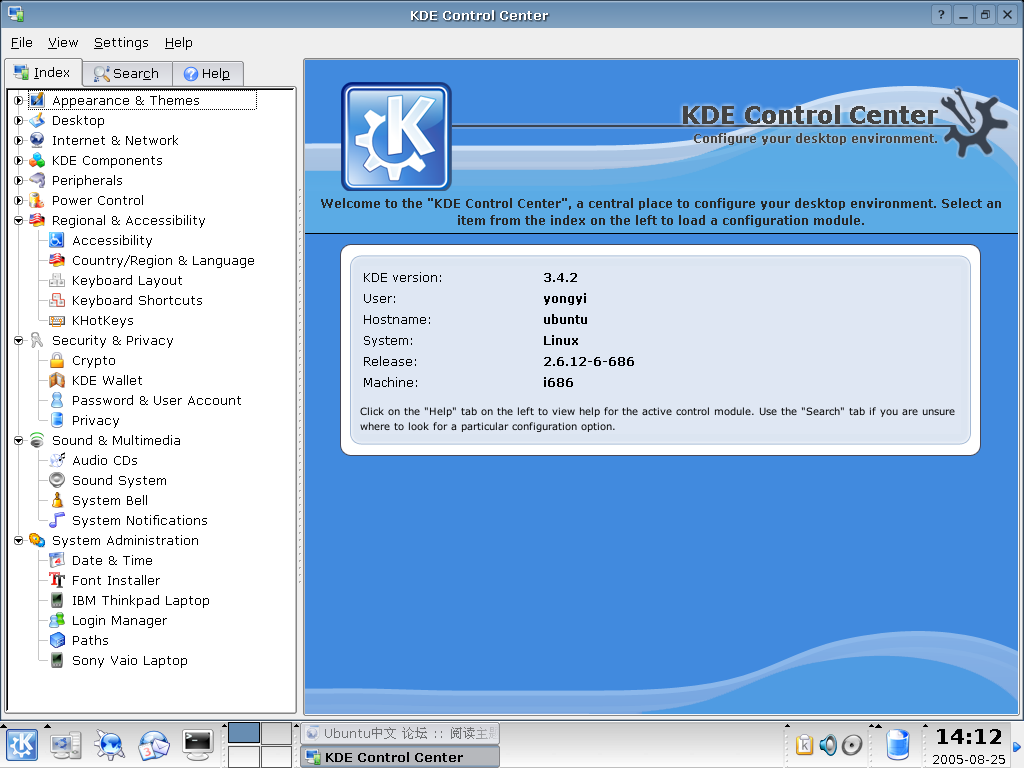Collapse the Sound & Multimedia category
1024x768 pixels.
click(x=18, y=441)
